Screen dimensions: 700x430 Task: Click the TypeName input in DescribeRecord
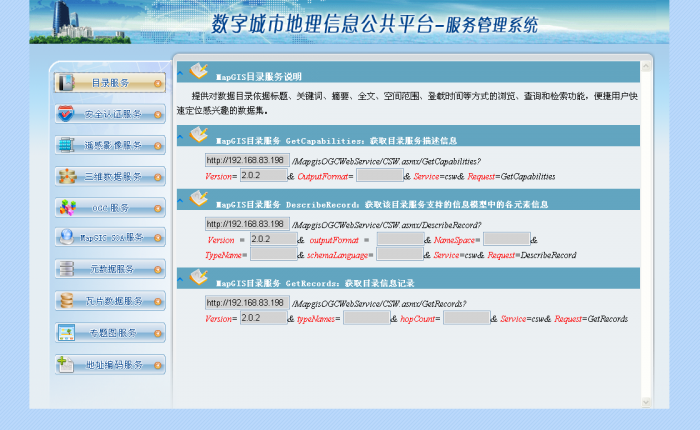[273, 255]
